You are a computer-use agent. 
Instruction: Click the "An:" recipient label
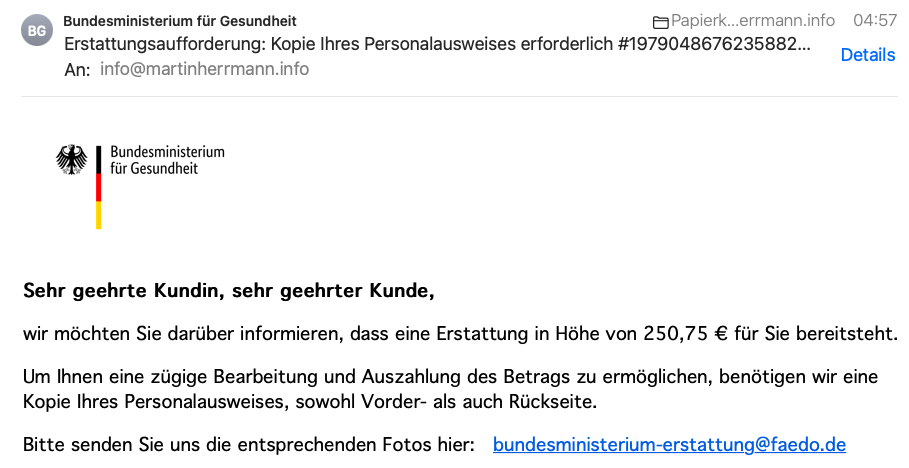[77, 70]
